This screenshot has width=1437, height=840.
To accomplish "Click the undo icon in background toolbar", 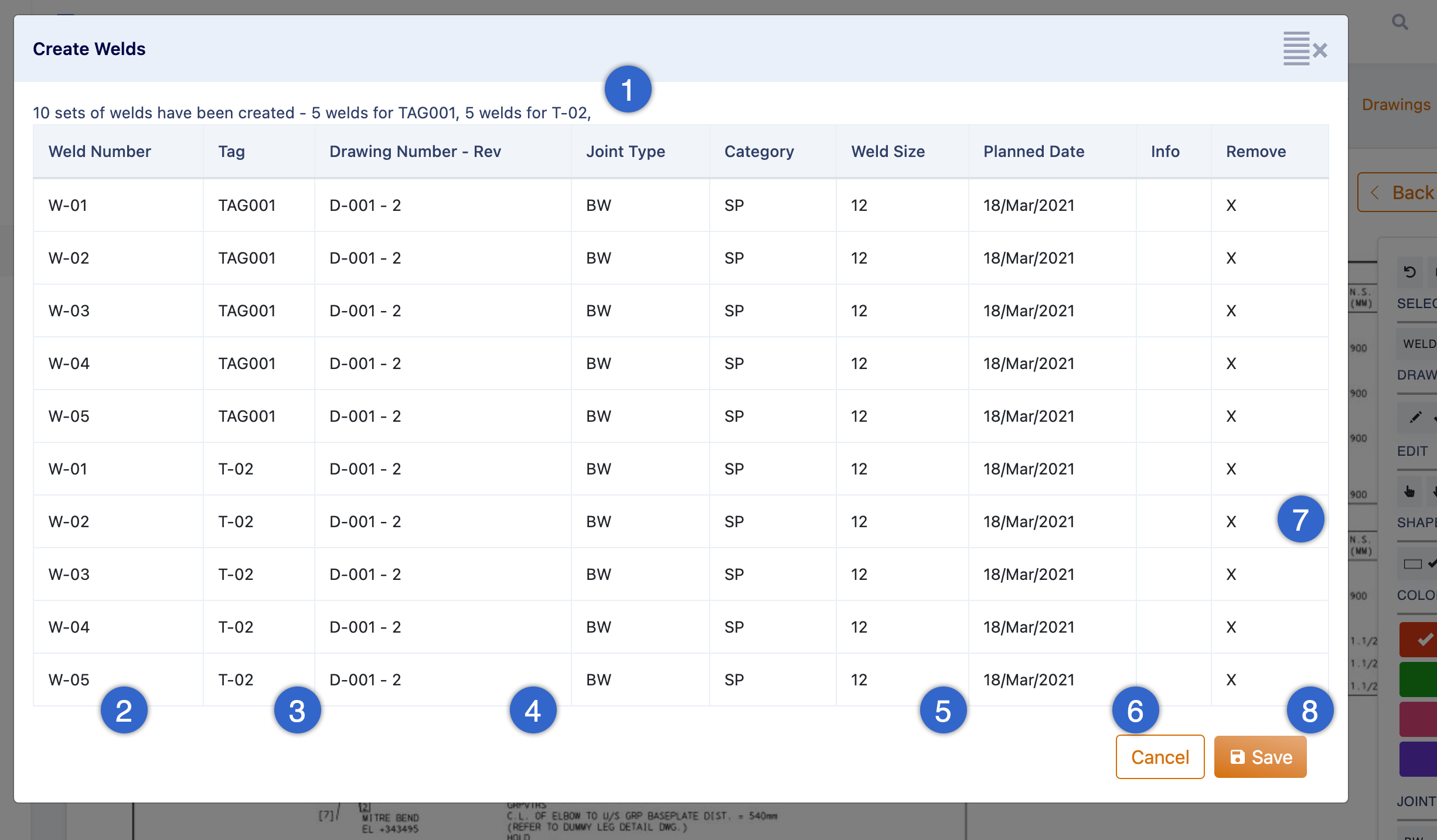I will click(1409, 272).
